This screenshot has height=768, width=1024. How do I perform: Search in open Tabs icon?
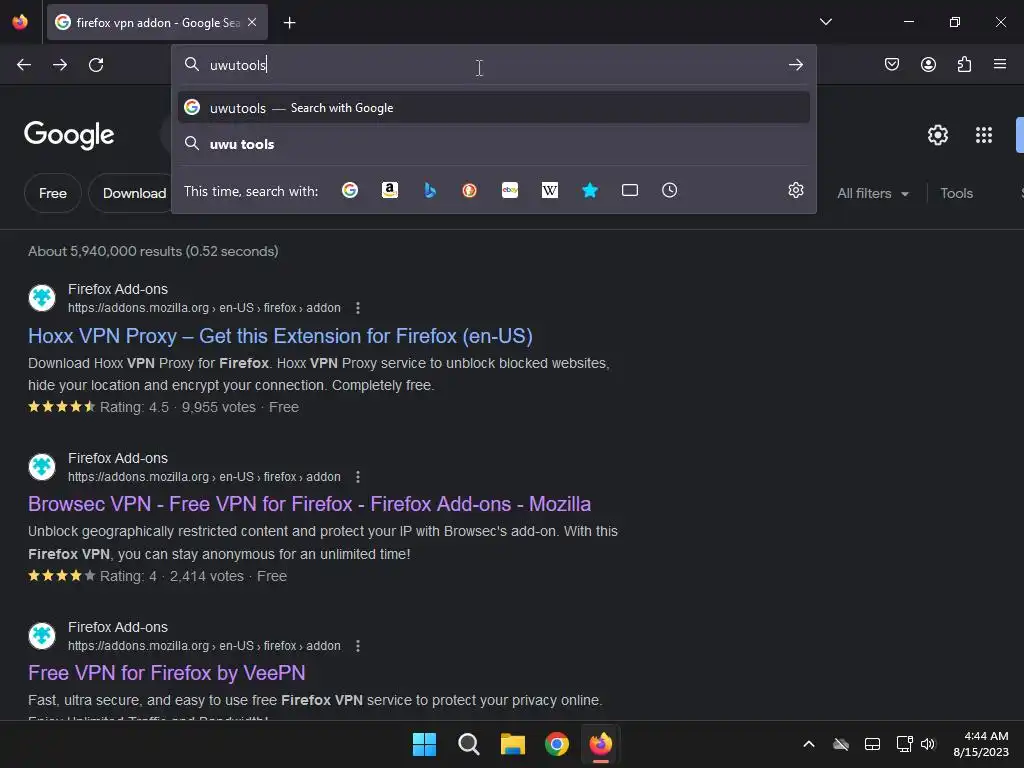630,190
